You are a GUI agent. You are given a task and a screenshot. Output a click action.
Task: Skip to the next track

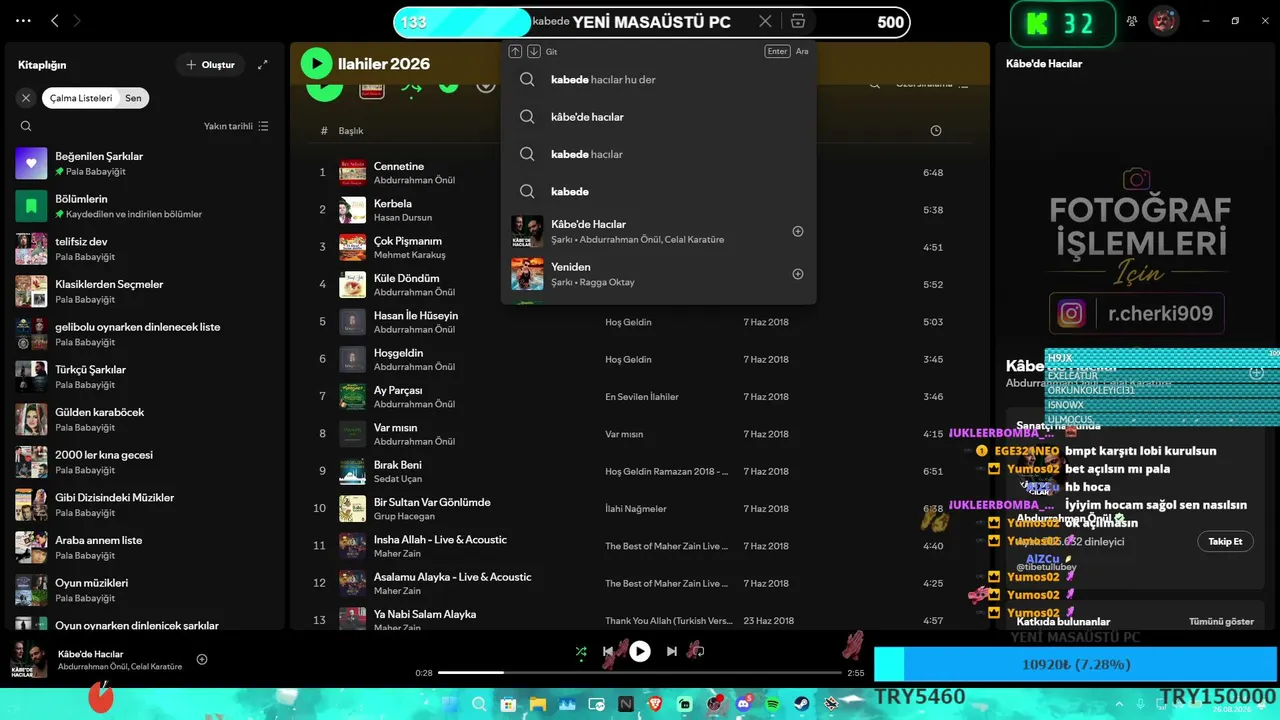coord(672,652)
